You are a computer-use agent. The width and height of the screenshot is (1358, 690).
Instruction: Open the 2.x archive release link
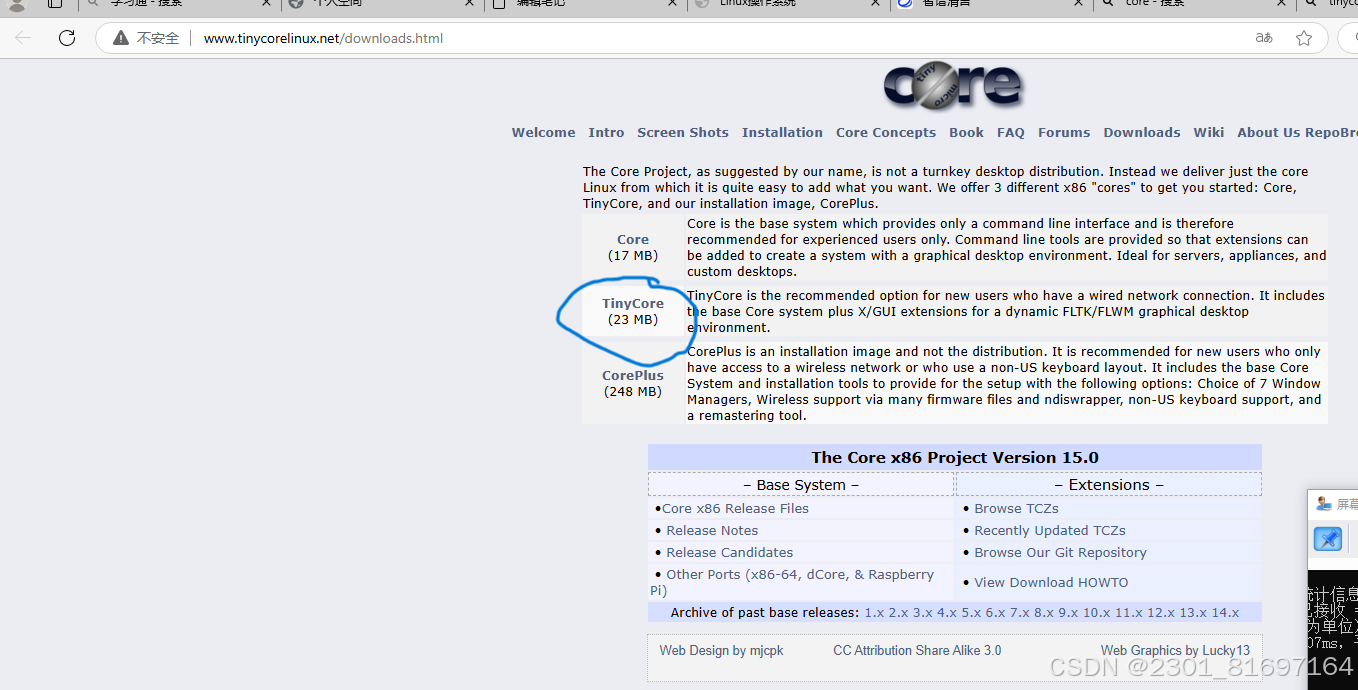coord(898,612)
